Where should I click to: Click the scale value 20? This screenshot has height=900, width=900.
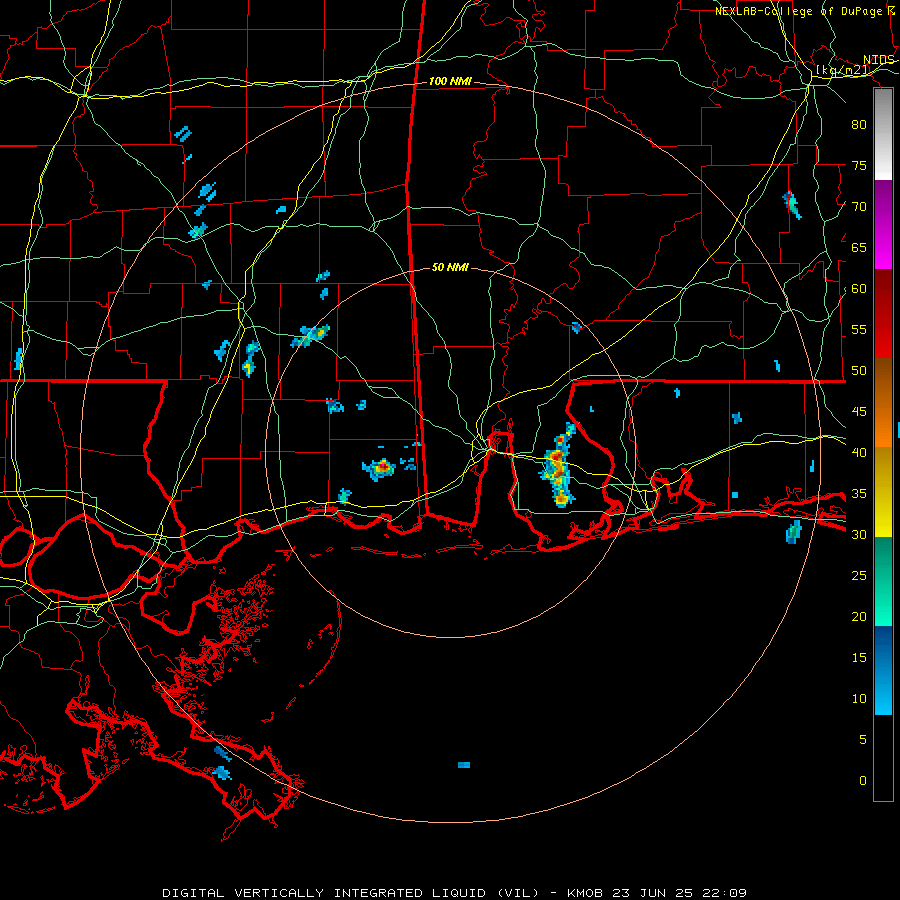coord(859,616)
